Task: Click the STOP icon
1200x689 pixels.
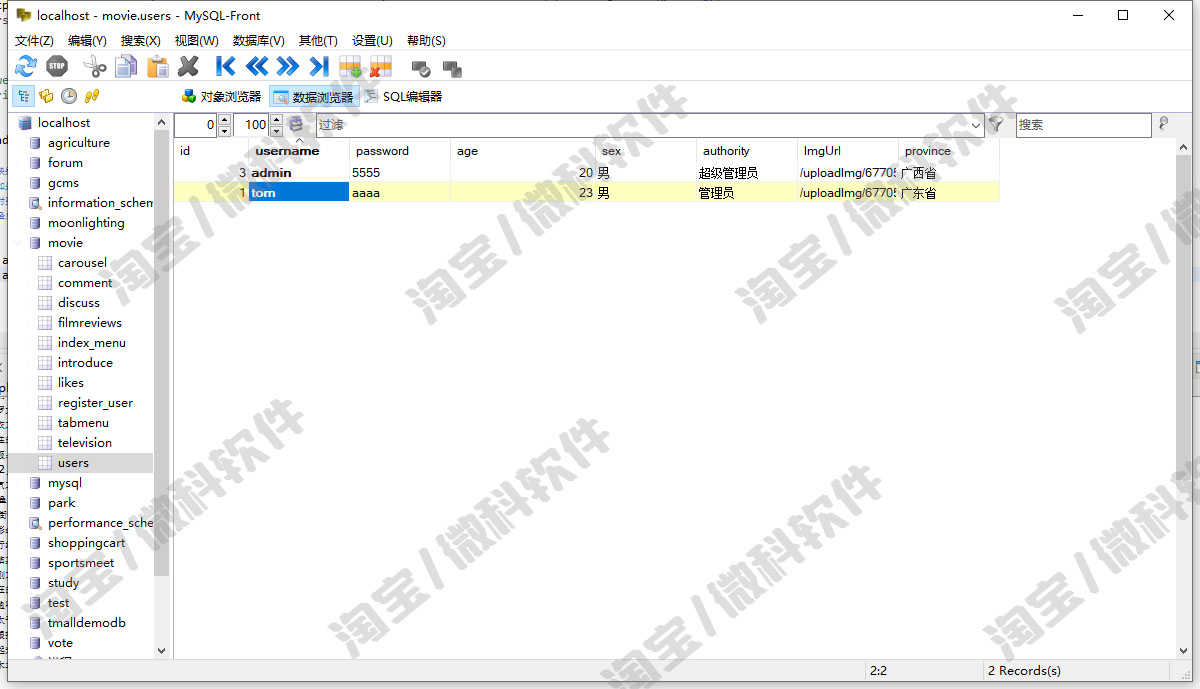Action: click(57, 67)
